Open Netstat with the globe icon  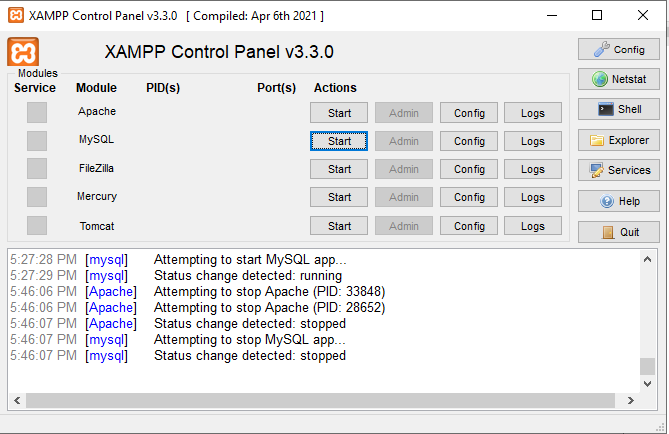coord(619,79)
